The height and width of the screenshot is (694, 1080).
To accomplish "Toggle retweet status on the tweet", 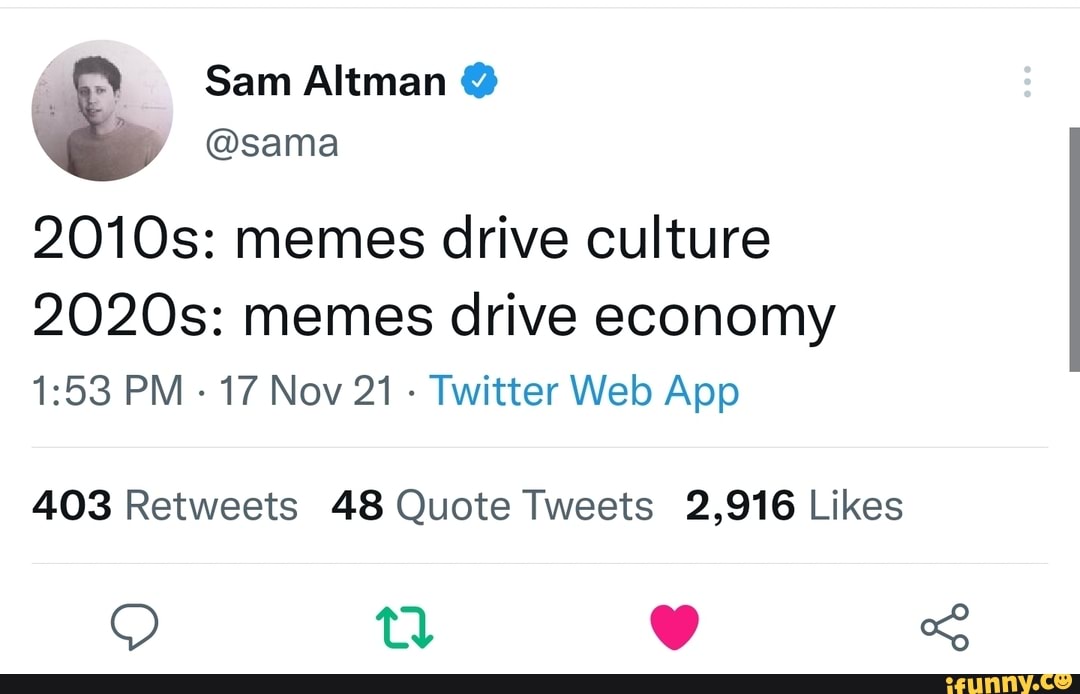I will (404, 626).
